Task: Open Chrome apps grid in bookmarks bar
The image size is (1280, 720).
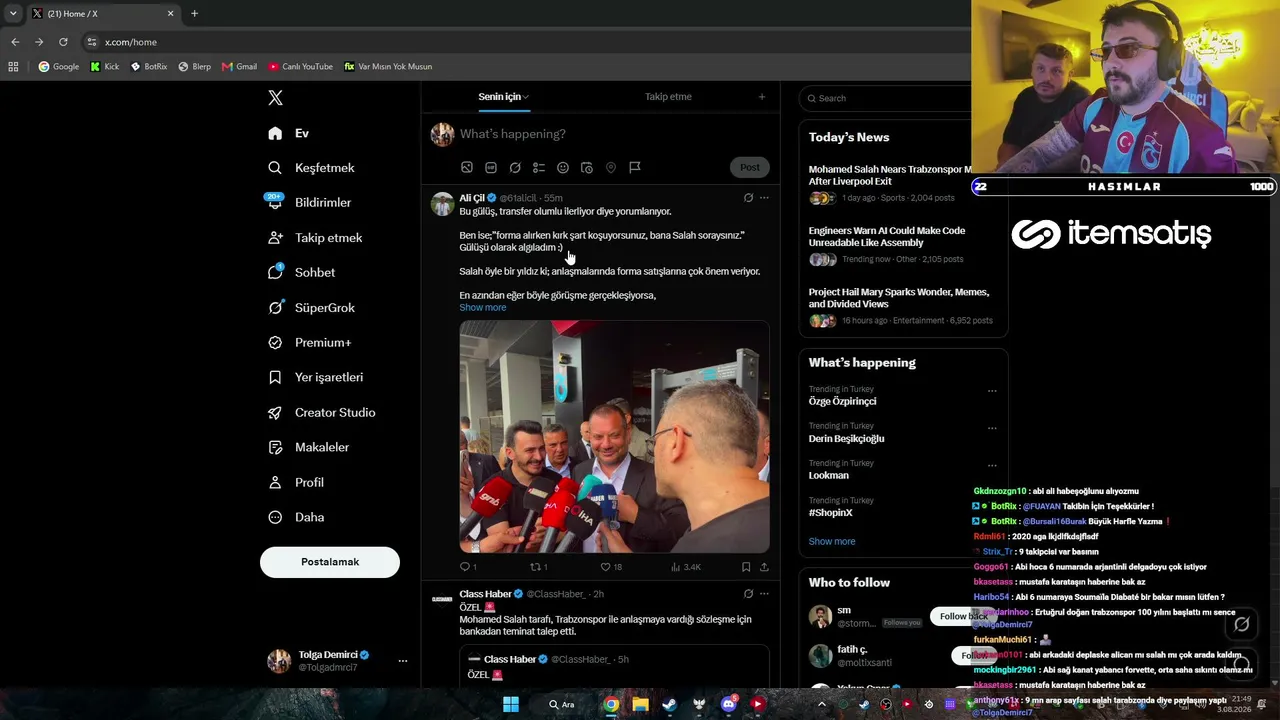Action: pyautogui.click(x=13, y=67)
